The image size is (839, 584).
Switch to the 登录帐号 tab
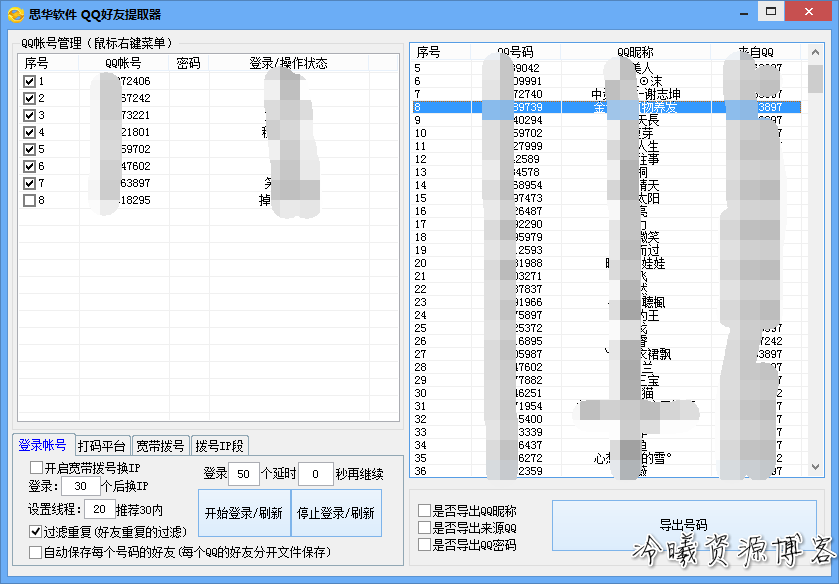[x=43, y=445]
